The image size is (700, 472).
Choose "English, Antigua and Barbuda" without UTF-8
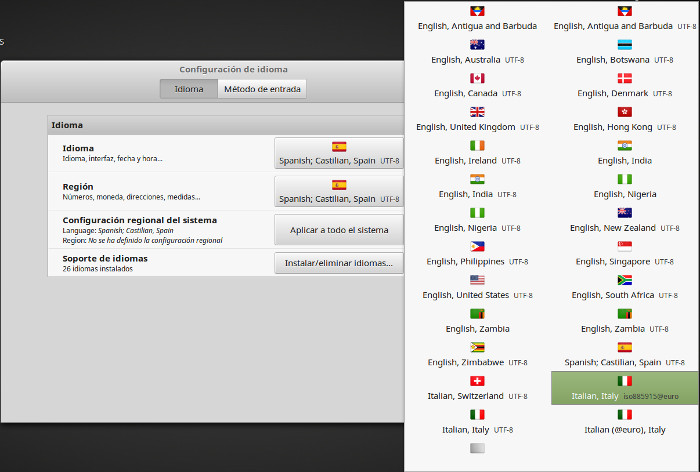[x=477, y=18]
